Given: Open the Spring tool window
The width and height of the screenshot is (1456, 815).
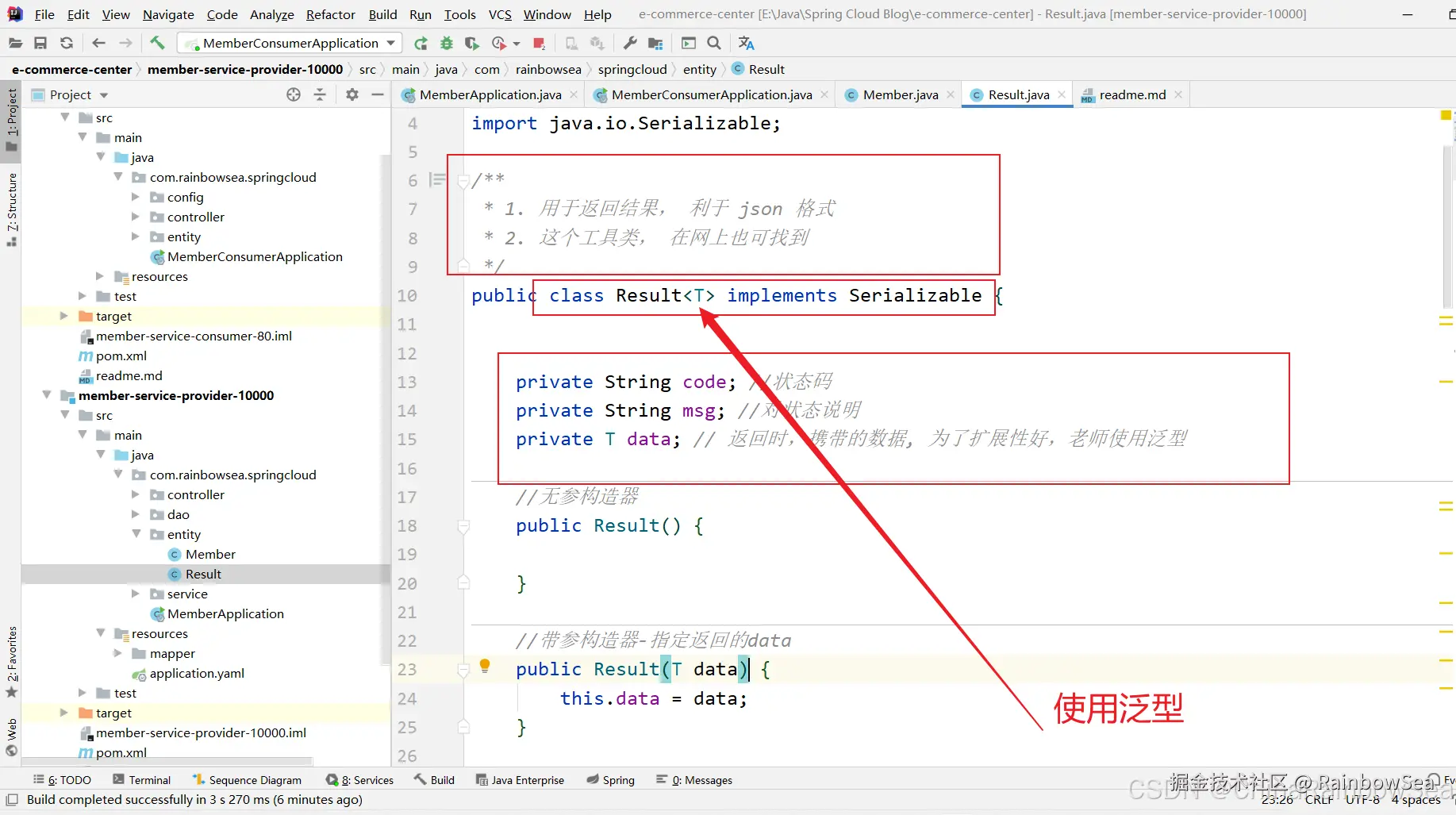Looking at the screenshot, I should [611, 780].
